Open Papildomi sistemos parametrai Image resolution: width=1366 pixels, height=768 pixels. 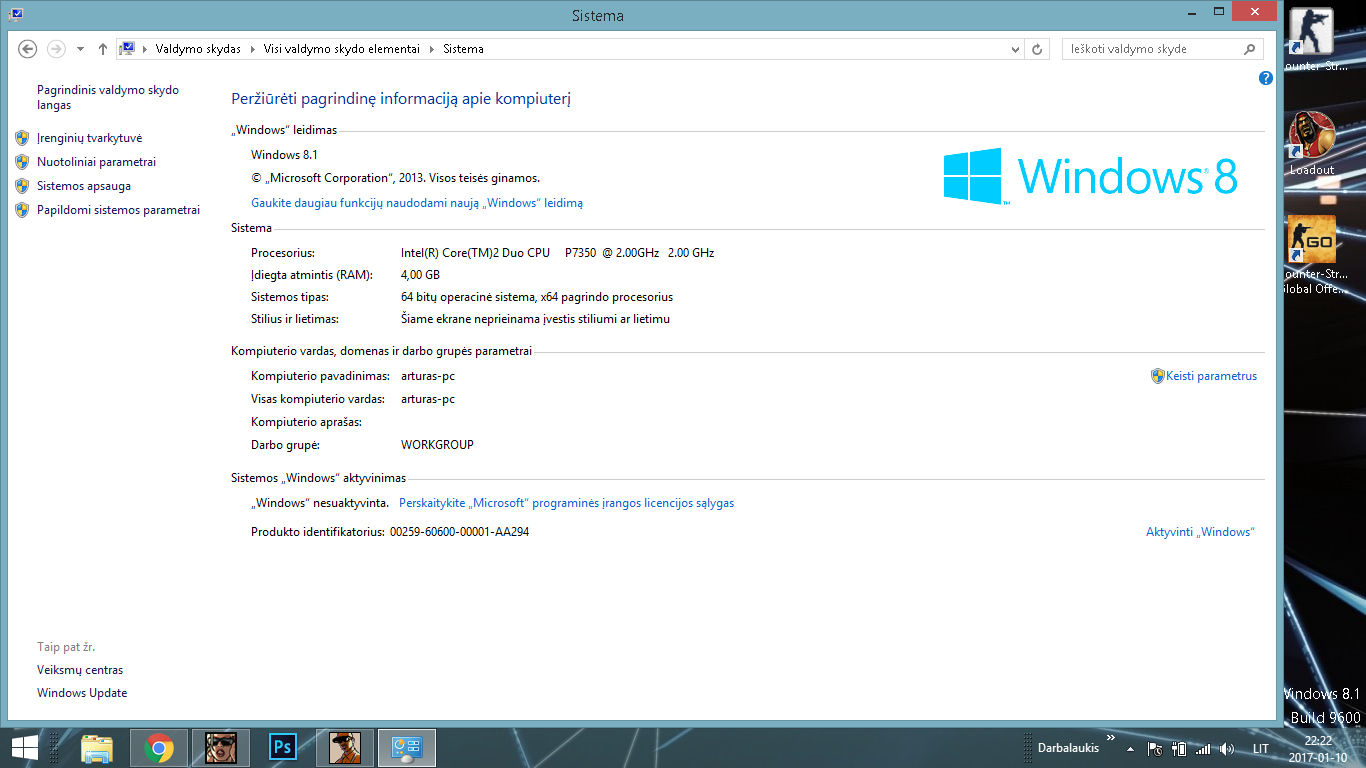coord(118,210)
